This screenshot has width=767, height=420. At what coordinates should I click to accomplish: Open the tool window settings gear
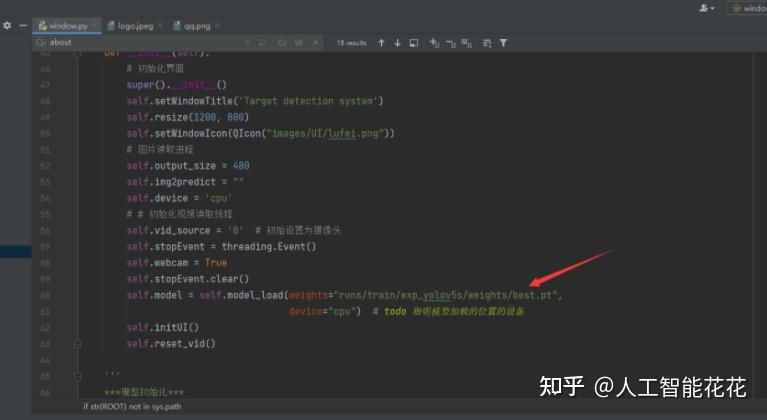tap(7, 25)
